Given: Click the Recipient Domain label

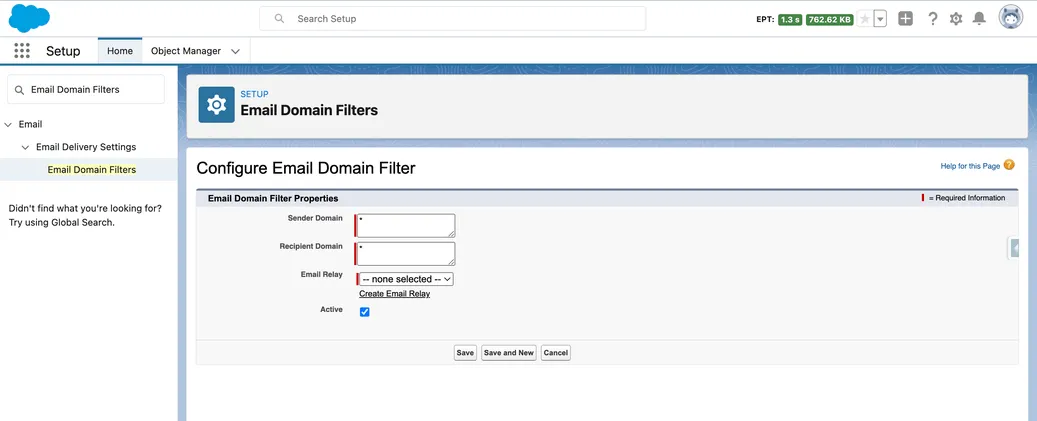Looking at the screenshot, I should coord(311,247).
